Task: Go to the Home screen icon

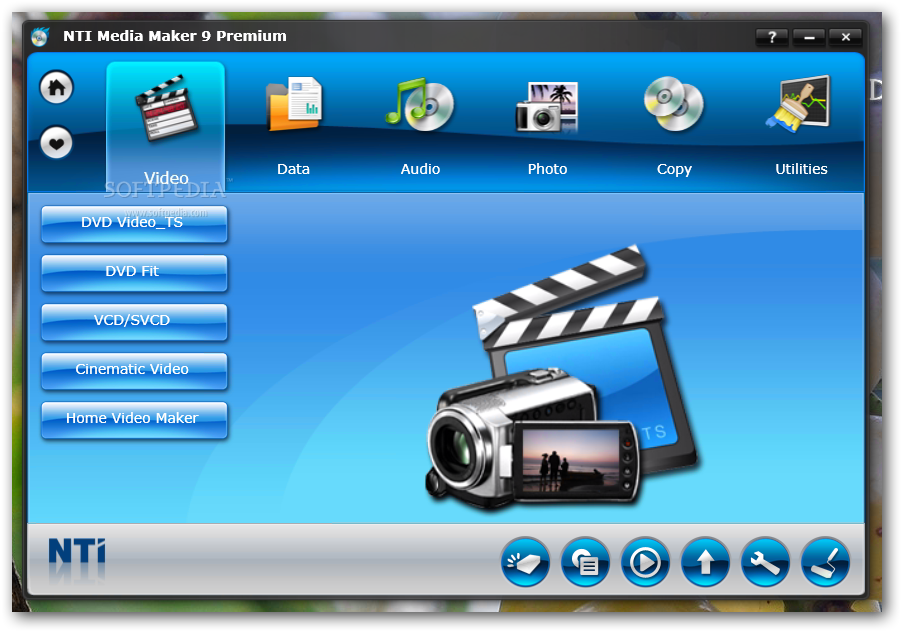Action: pos(56,87)
